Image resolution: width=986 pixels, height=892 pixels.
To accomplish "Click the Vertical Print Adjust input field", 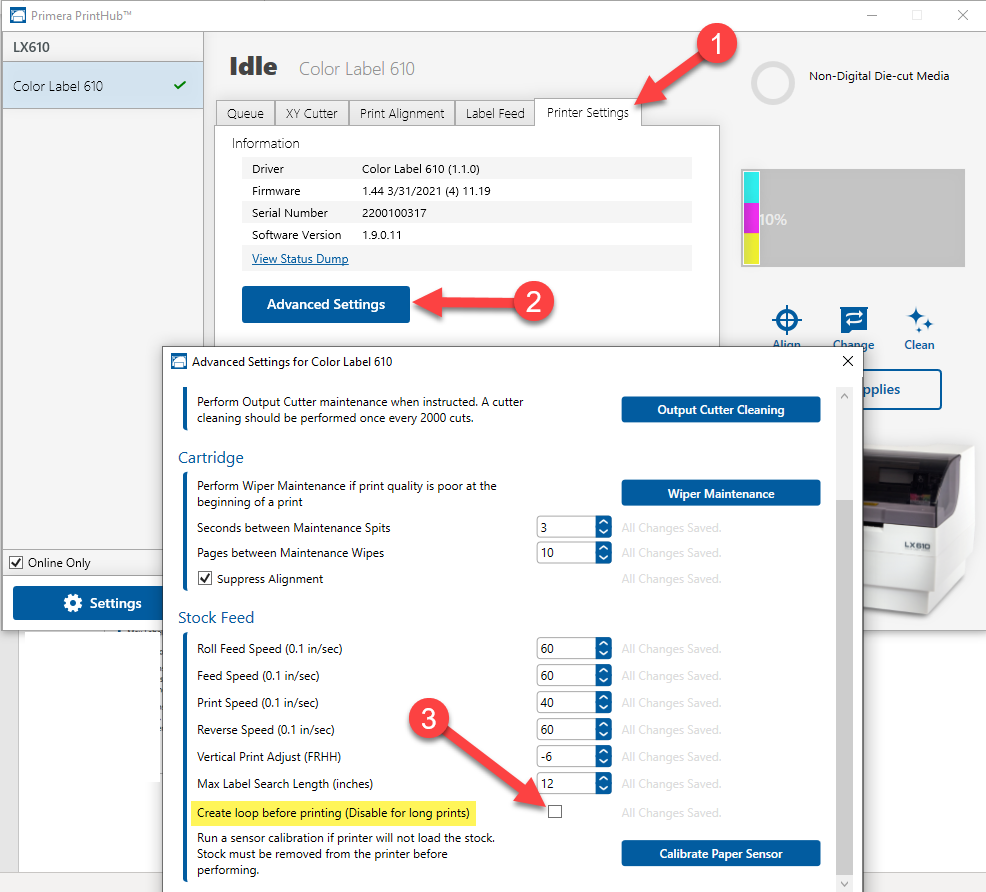I will (x=566, y=757).
